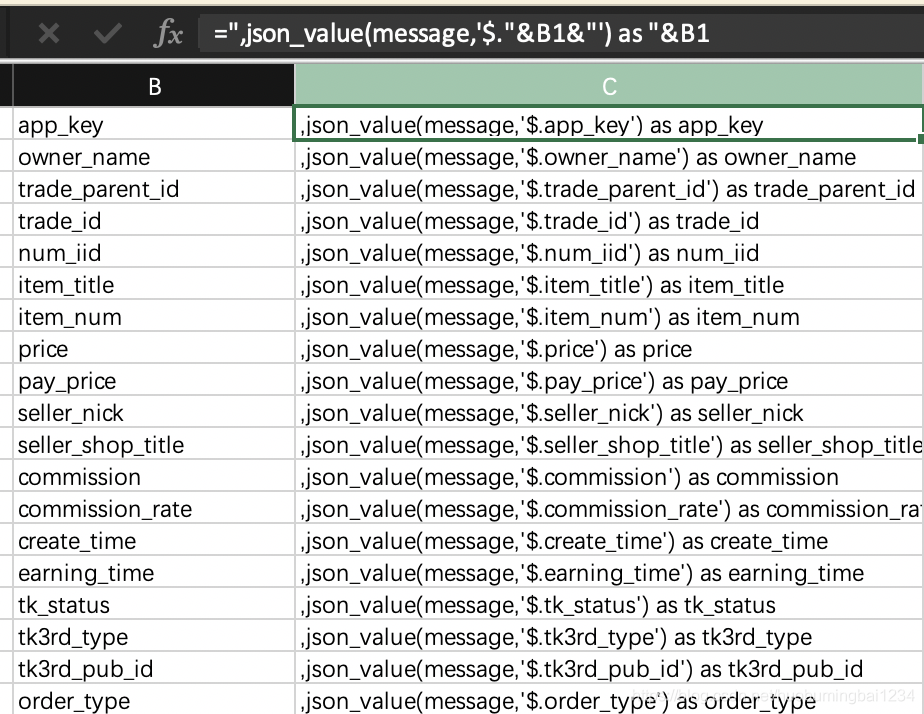Select column C cell ending 'as order_type'

point(609,699)
